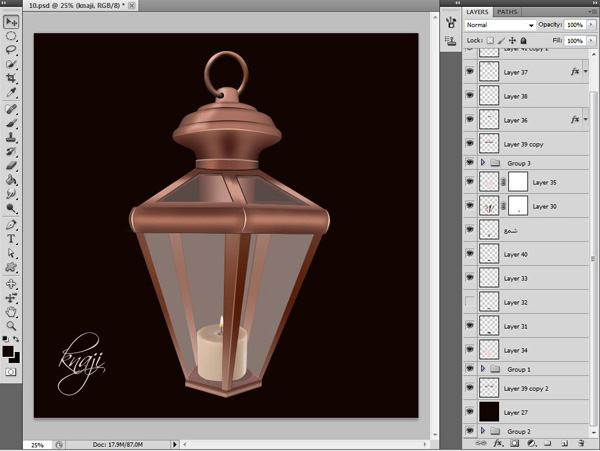Expand the Group 3 folder
Image resolution: width=600 pixels, height=451 pixels.
[484, 162]
